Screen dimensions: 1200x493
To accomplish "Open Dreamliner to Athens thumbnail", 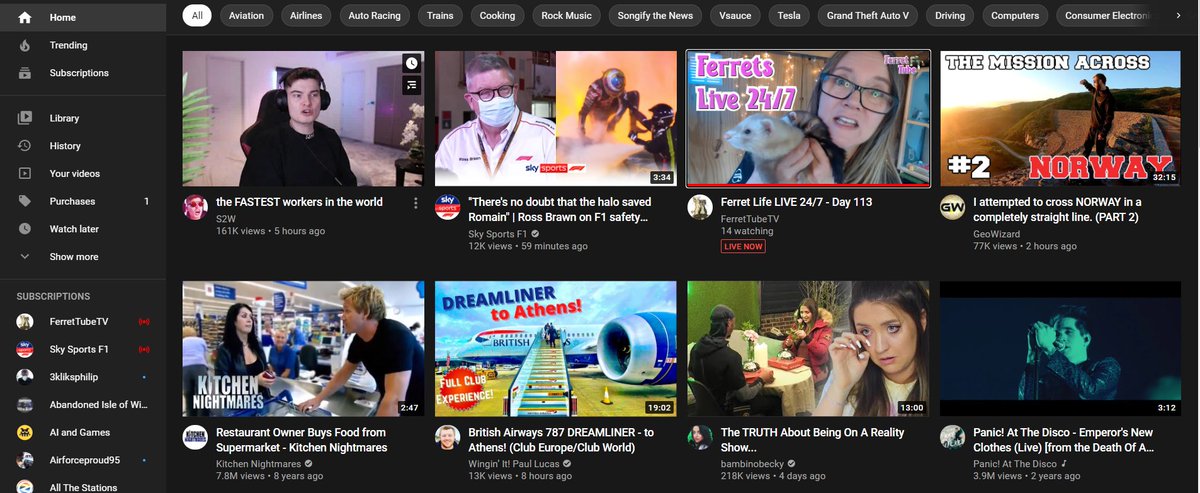I will (555, 349).
